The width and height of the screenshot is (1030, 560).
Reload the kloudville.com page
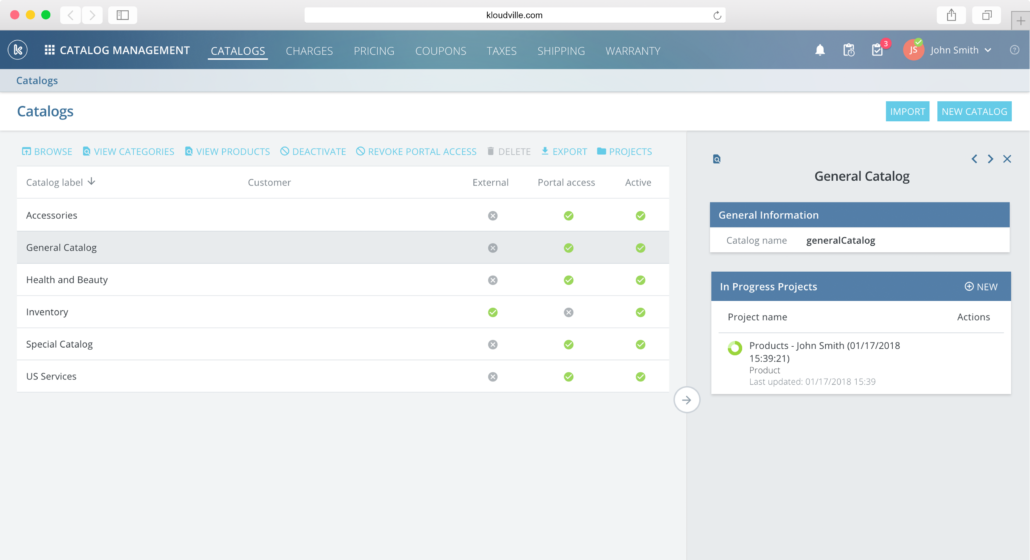717,15
